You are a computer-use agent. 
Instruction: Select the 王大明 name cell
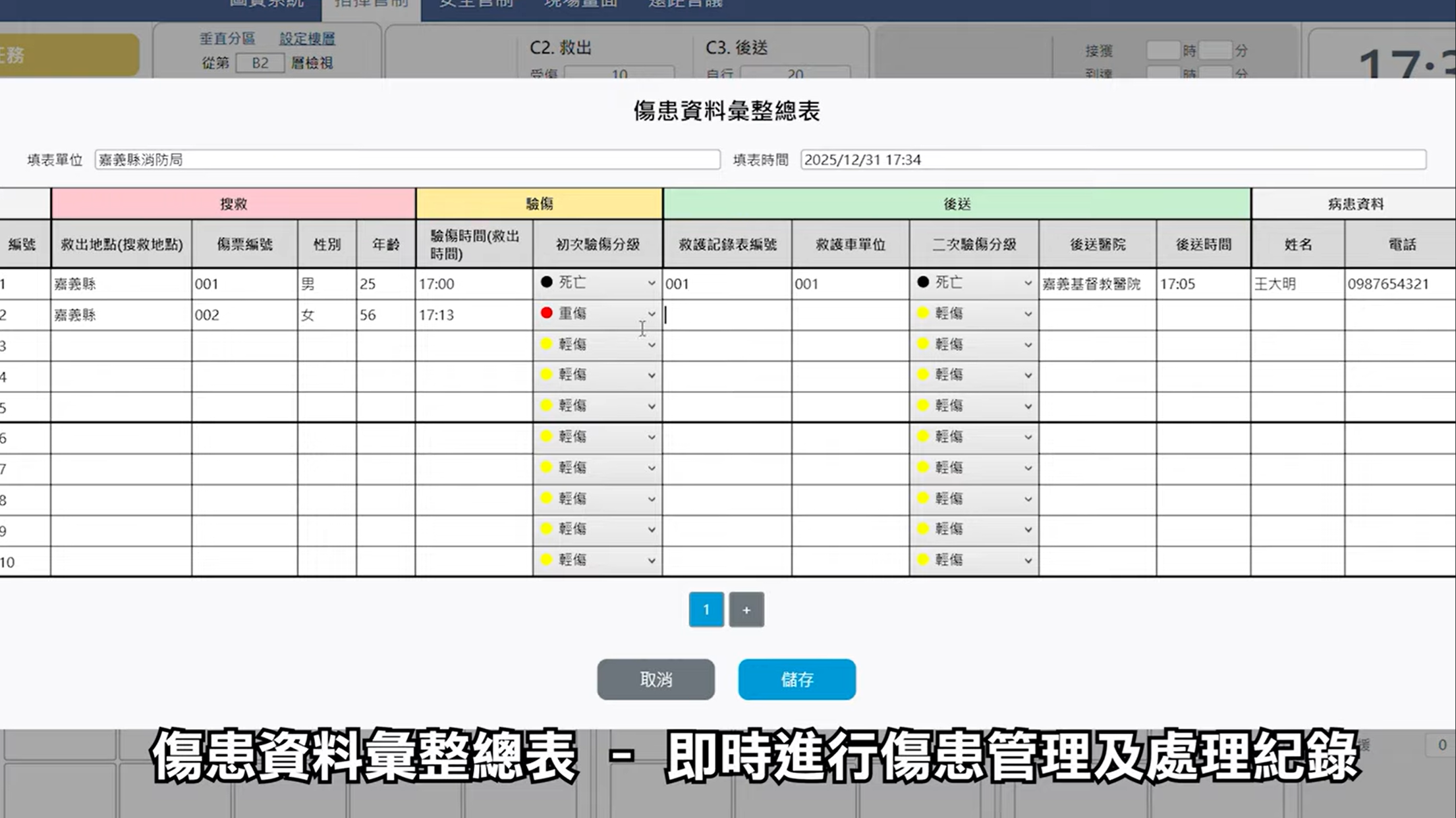1298,284
